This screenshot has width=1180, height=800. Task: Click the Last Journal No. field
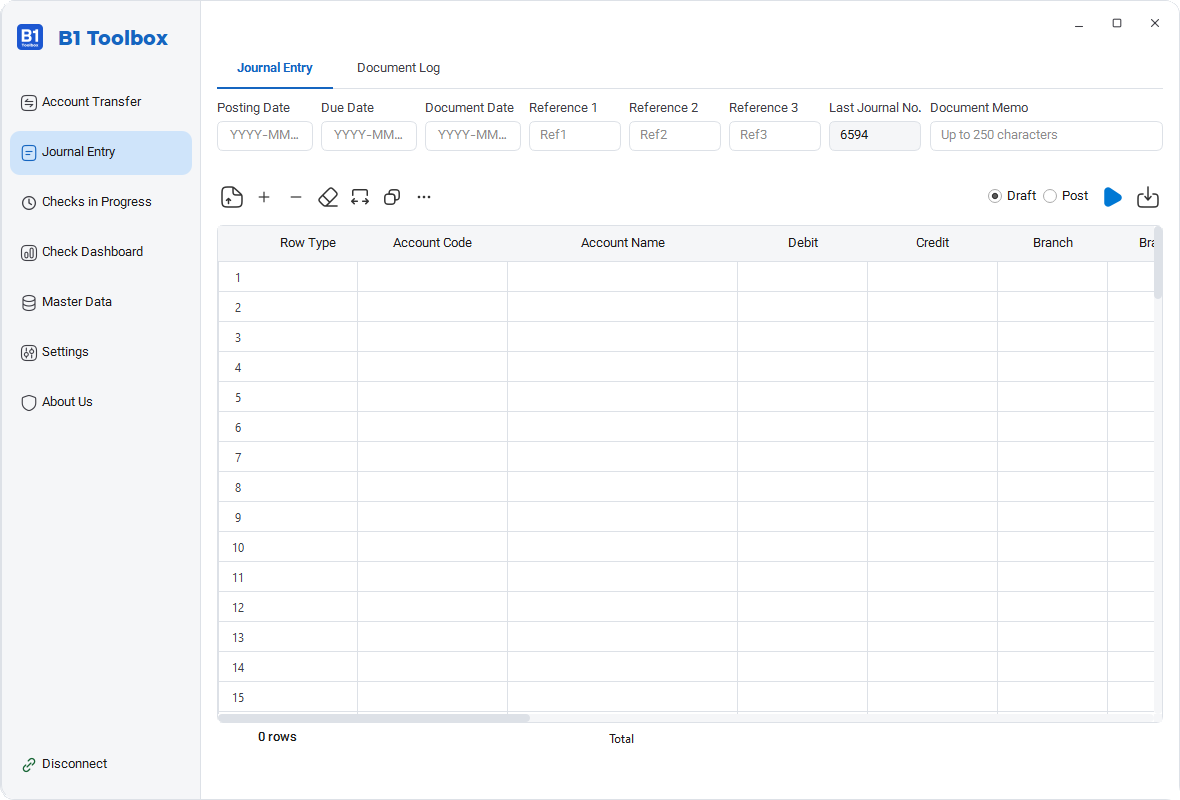tap(874, 135)
